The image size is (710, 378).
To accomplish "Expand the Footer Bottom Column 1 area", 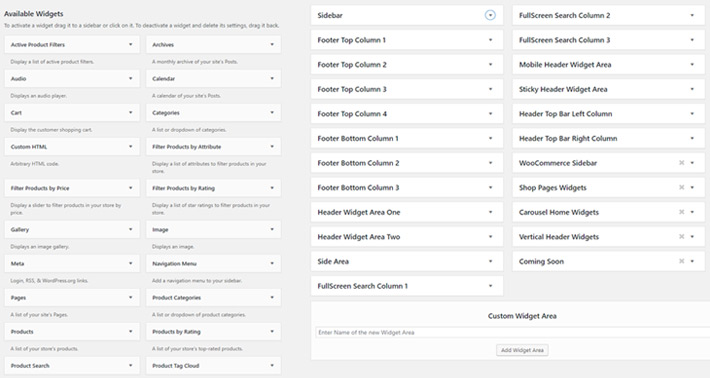I will 490,138.
